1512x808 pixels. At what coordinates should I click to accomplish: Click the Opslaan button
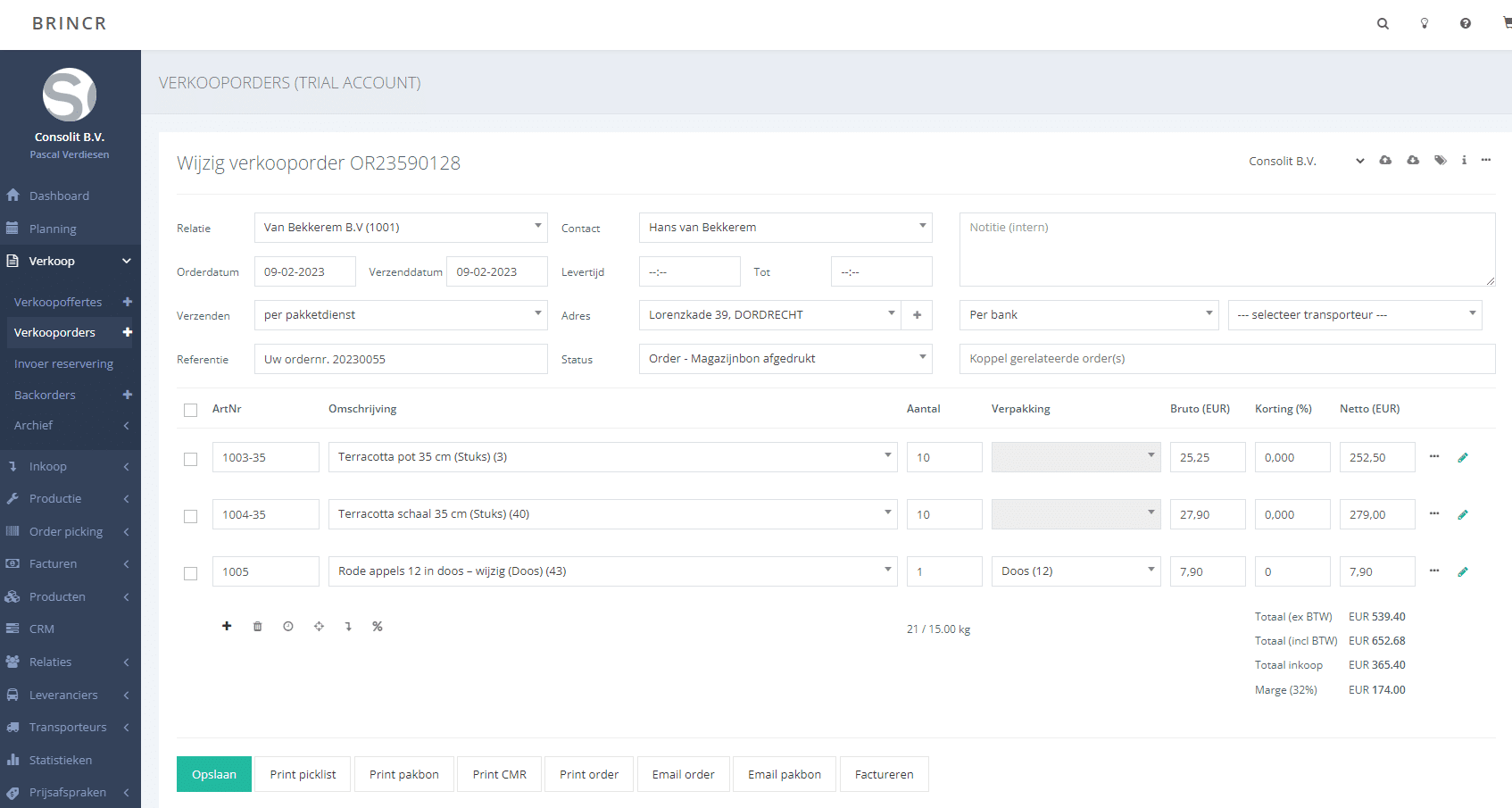tap(214, 774)
